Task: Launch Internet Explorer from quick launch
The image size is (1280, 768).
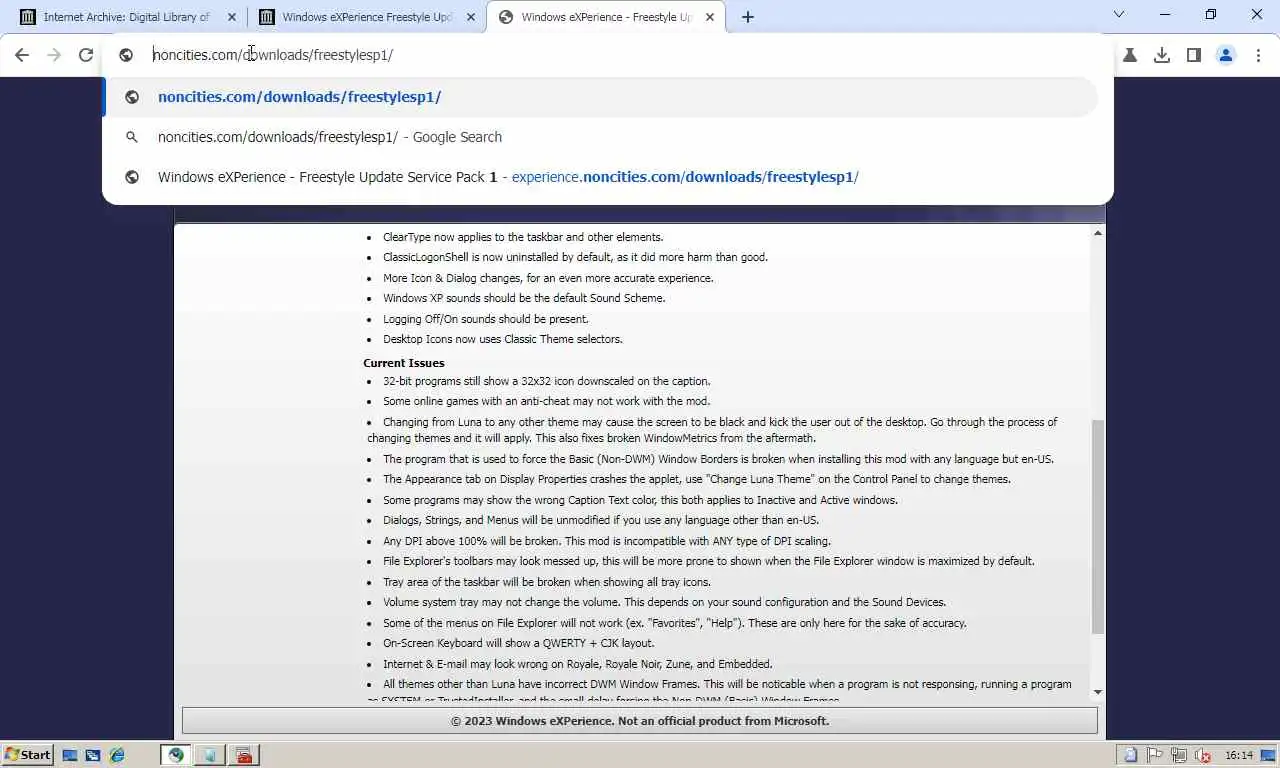Action: tap(117, 755)
